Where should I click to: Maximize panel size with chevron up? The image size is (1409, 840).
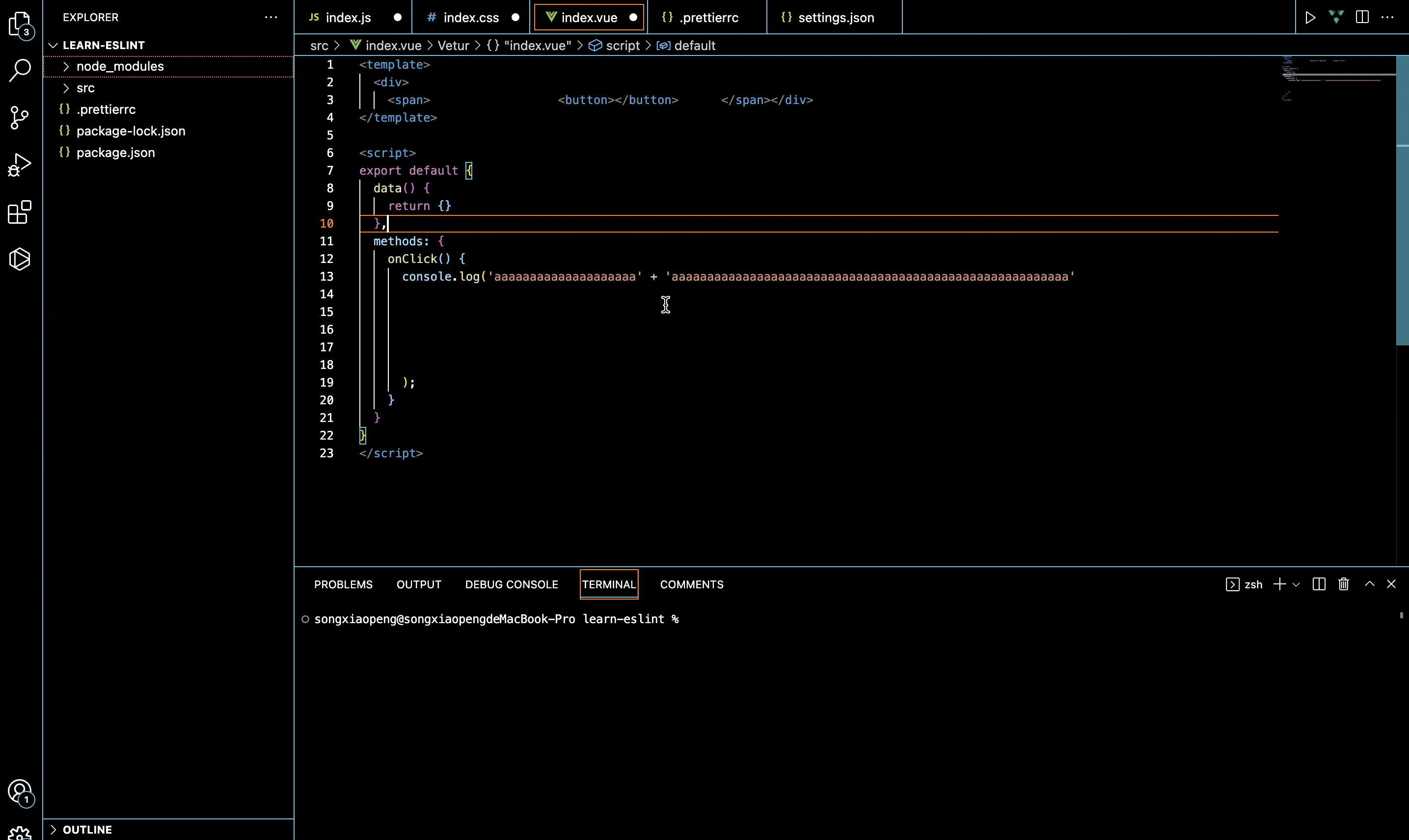click(1369, 584)
